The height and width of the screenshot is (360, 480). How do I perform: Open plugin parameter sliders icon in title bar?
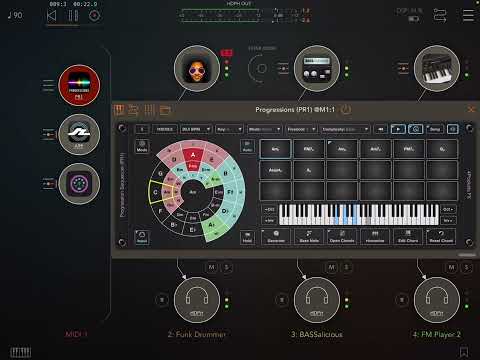[x=149, y=110]
